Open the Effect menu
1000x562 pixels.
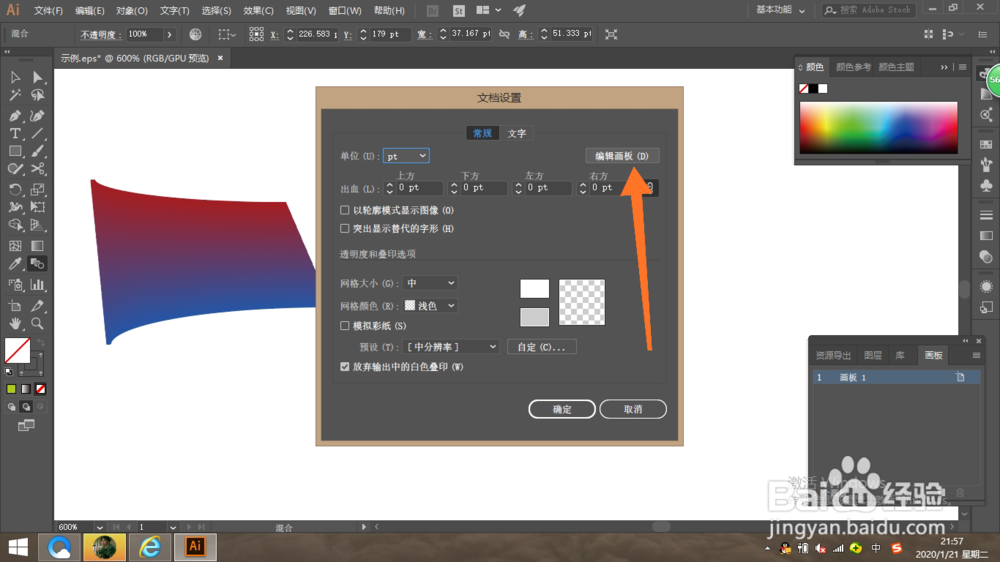[258, 11]
